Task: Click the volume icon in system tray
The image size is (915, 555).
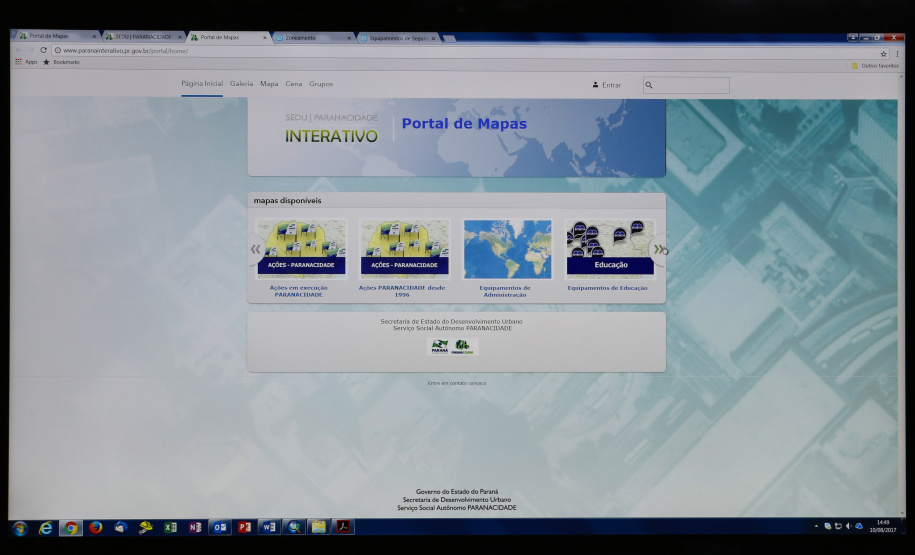Action: coord(848,526)
